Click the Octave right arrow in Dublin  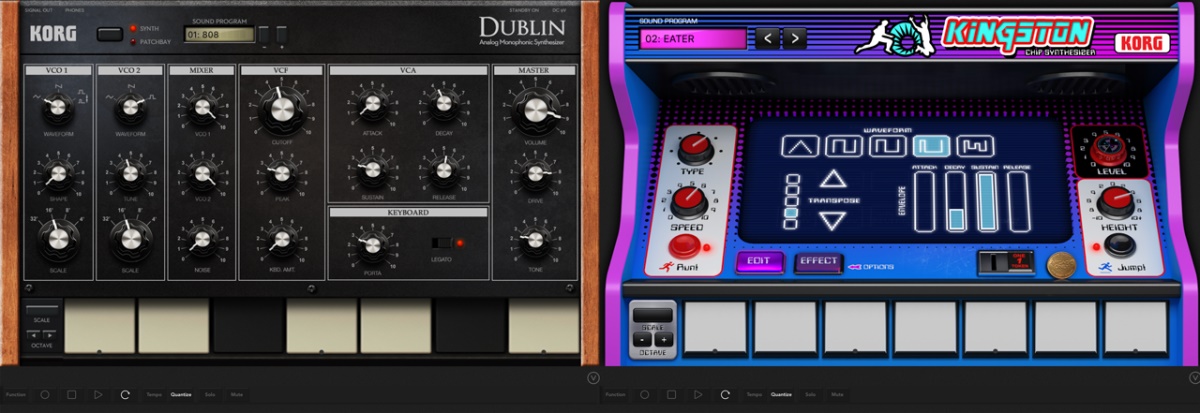(50, 335)
